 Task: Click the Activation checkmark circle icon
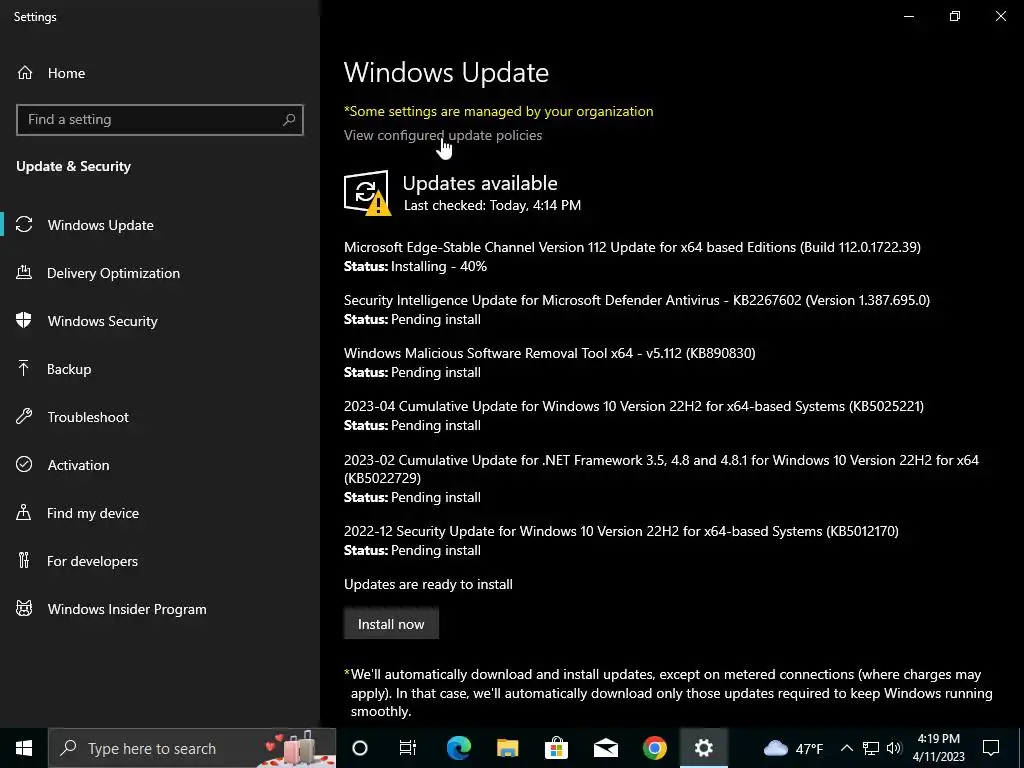point(24,464)
